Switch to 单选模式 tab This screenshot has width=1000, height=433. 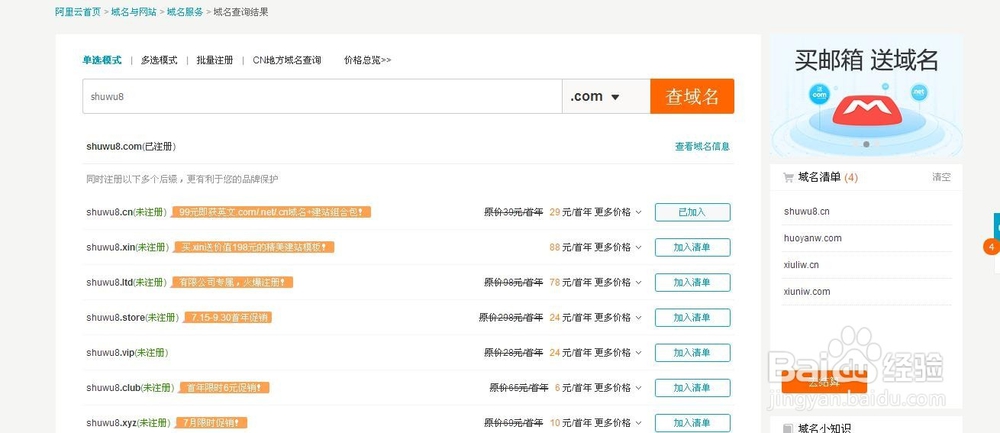pyautogui.click(x=101, y=60)
